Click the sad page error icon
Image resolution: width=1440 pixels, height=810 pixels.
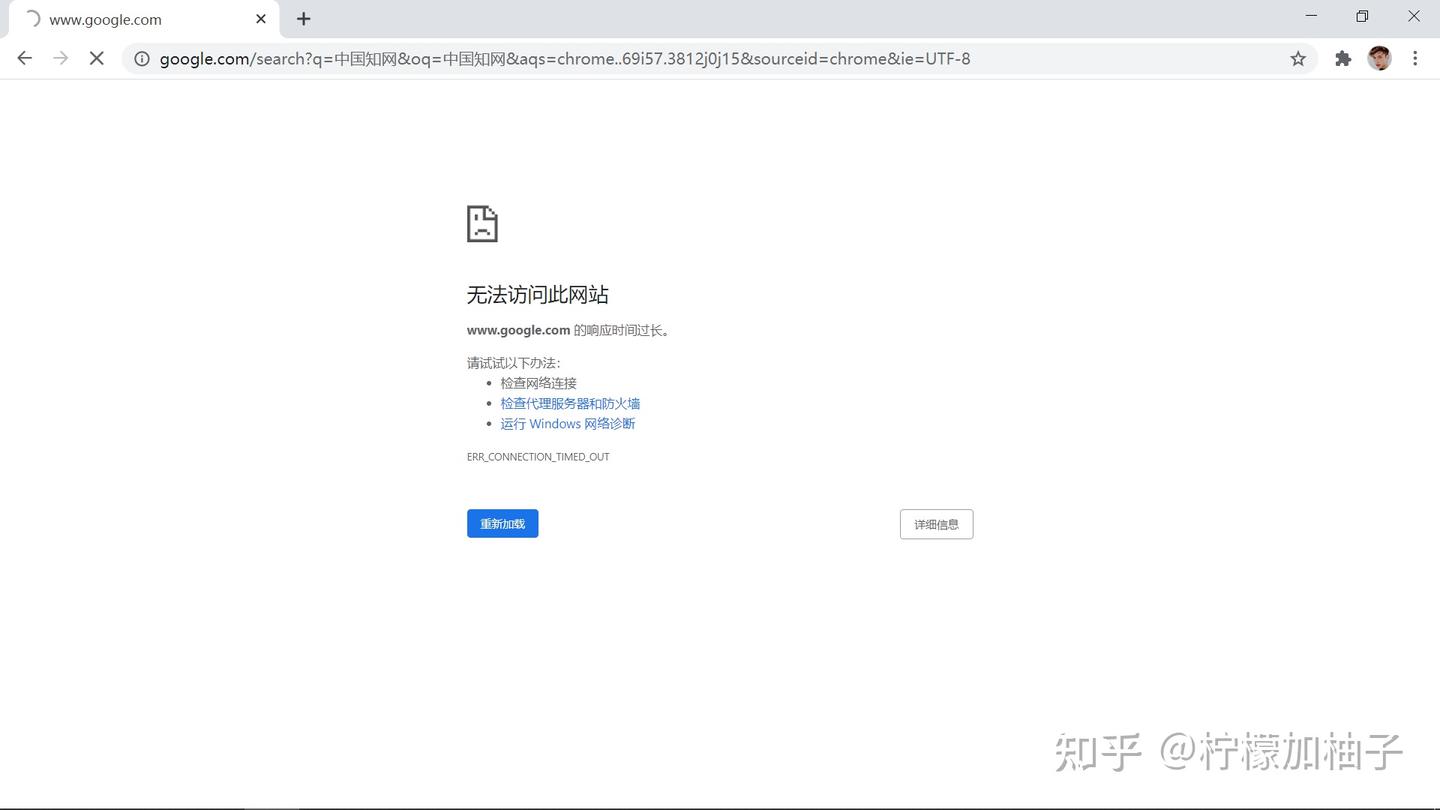482,224
